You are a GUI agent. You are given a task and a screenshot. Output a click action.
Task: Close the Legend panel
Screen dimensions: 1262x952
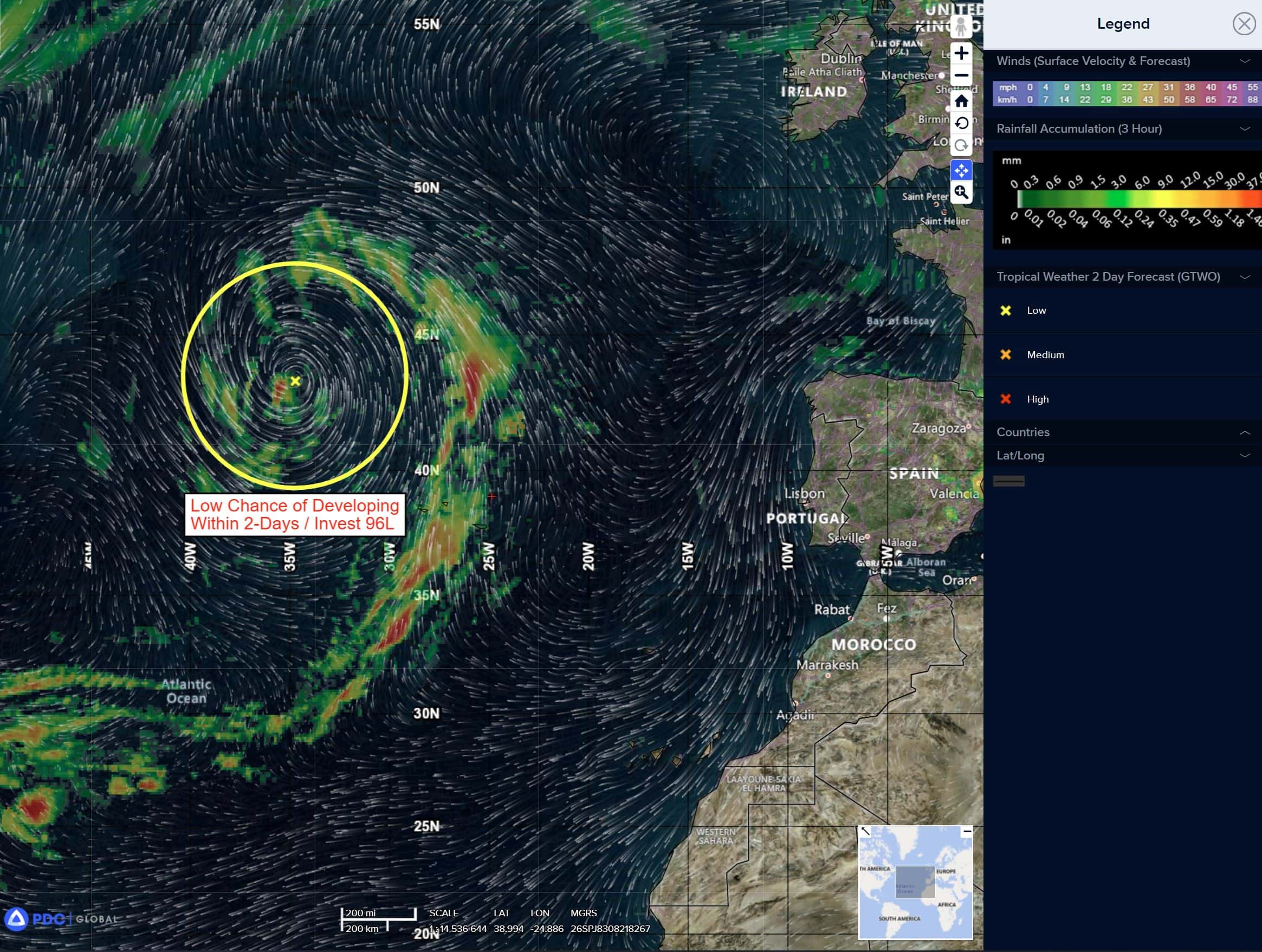click(1243, 24)
